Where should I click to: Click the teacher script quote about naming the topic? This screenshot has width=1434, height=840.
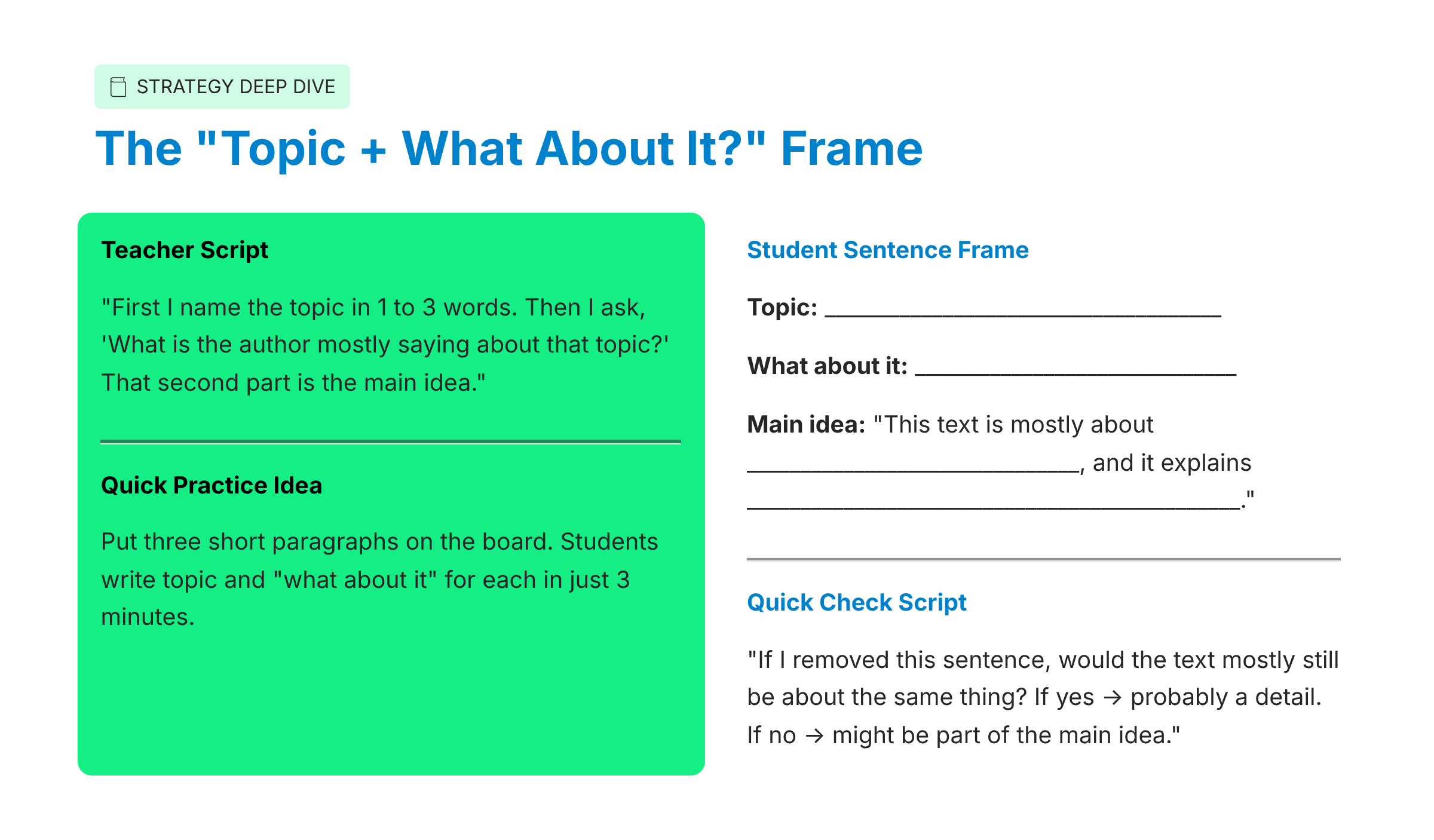(x=385, y=345)
